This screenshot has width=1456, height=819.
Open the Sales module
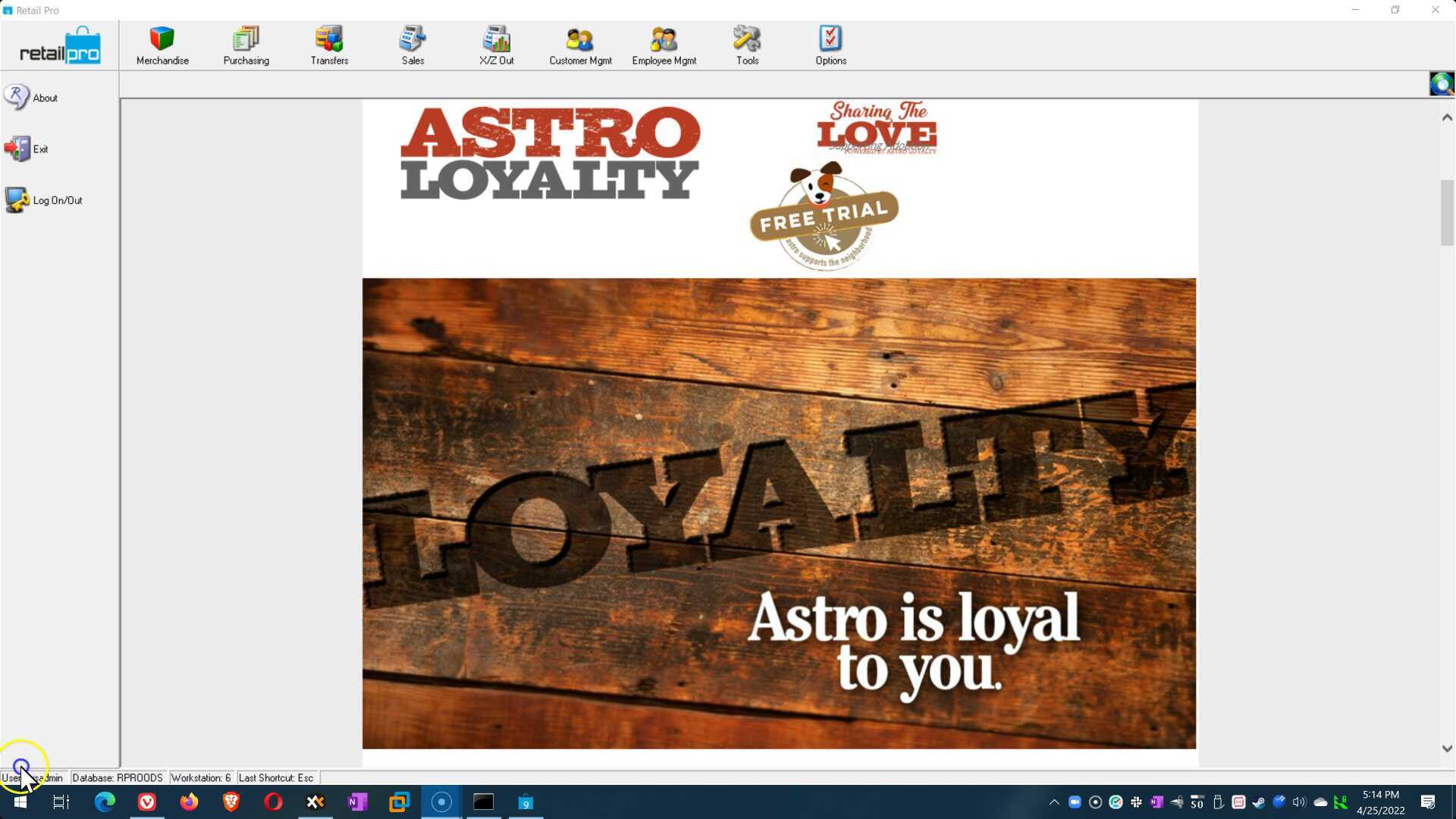point(413,44)
